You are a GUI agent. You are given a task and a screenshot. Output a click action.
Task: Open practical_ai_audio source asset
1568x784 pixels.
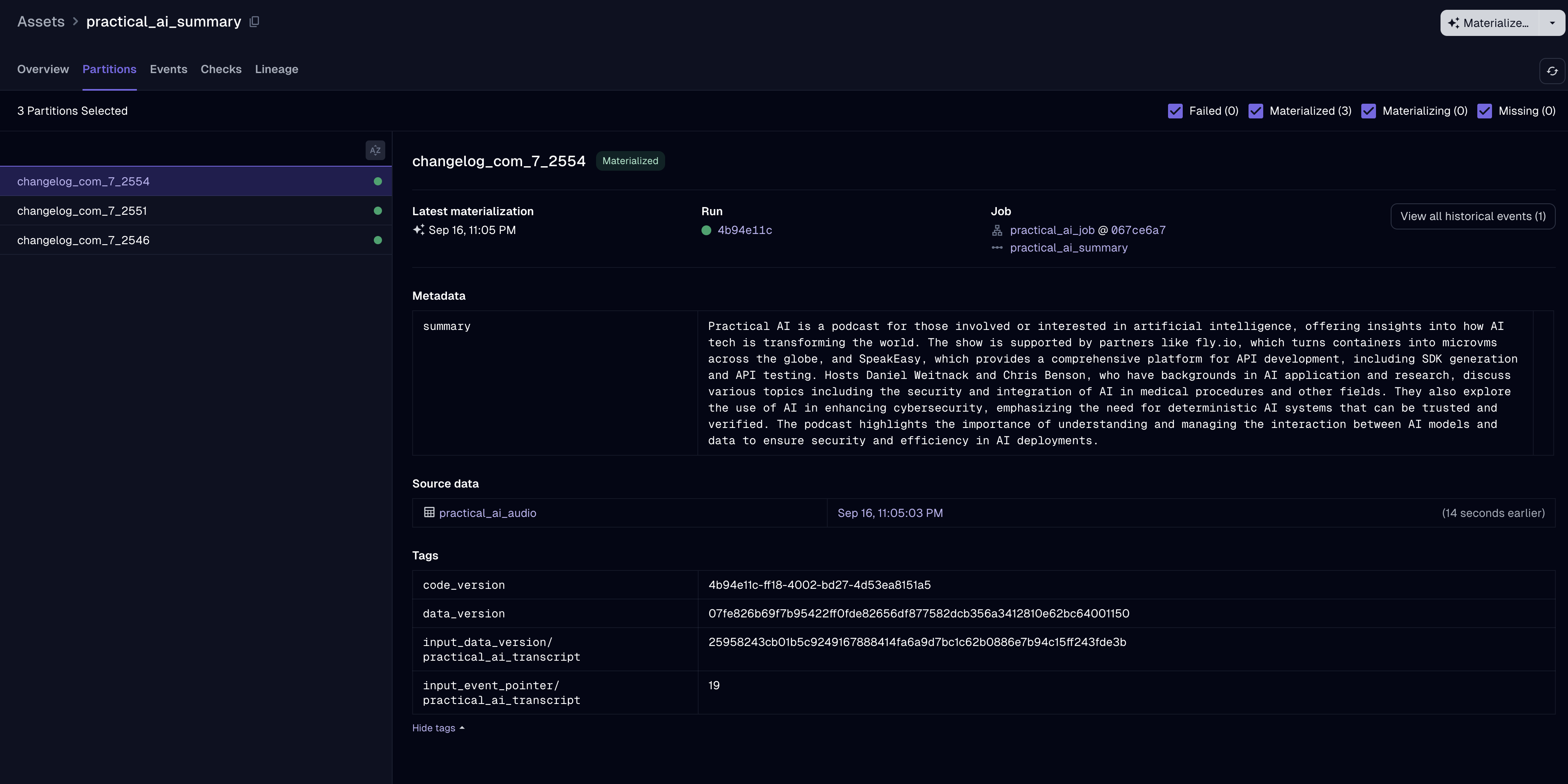487,513
